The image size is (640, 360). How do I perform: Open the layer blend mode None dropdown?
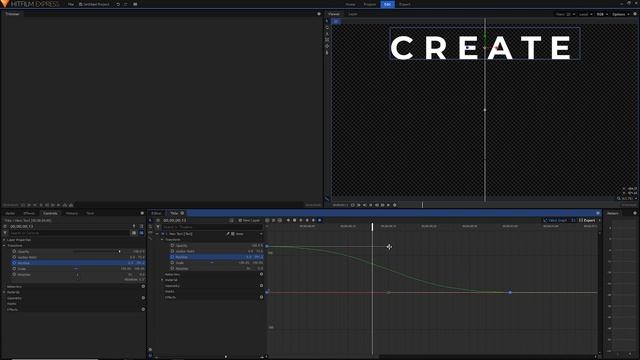point(247,234)
